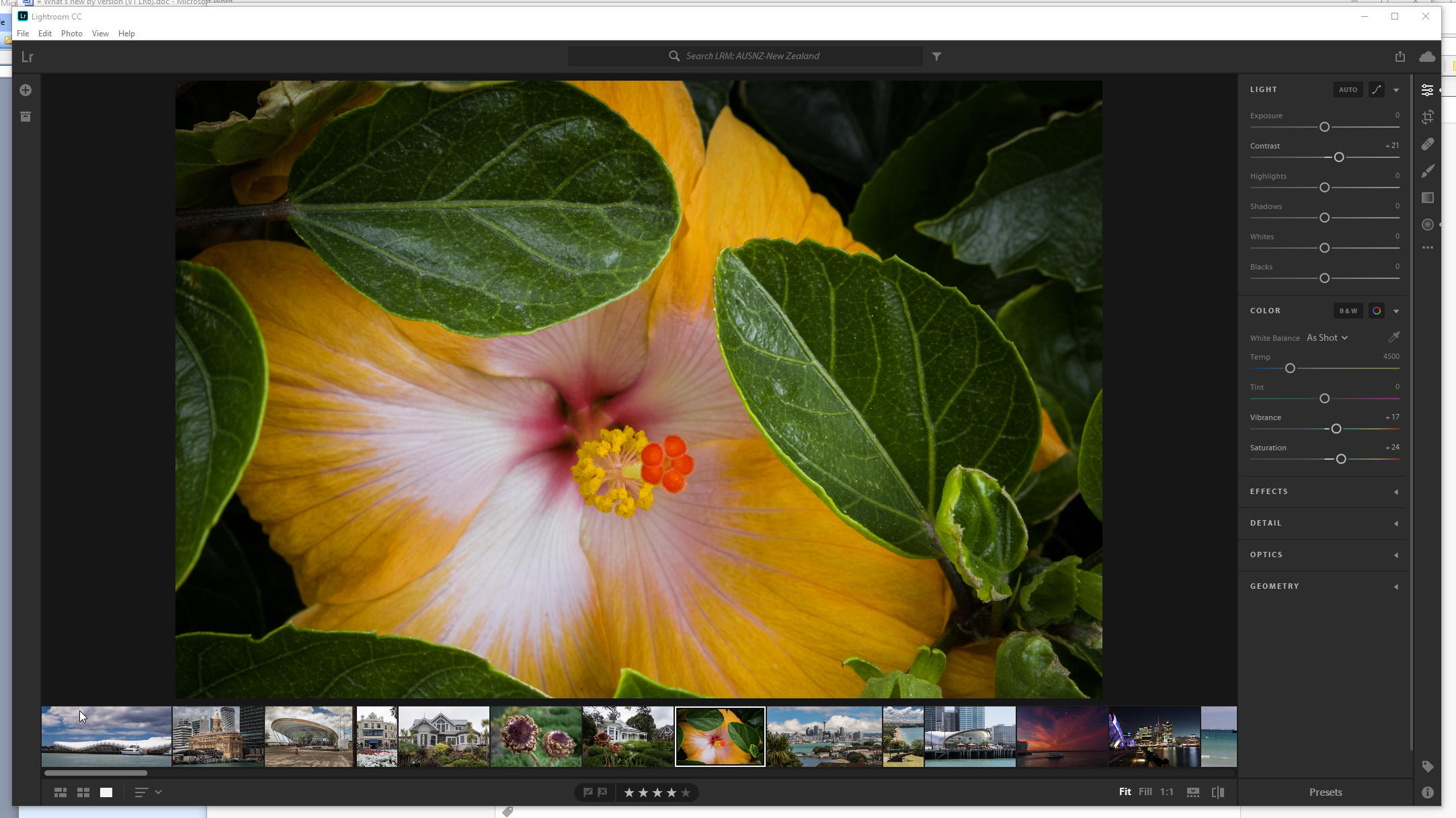The image size is (1456, 818).
Task: Open the three-dot more options menu
Action: [x=1428, y=248]
